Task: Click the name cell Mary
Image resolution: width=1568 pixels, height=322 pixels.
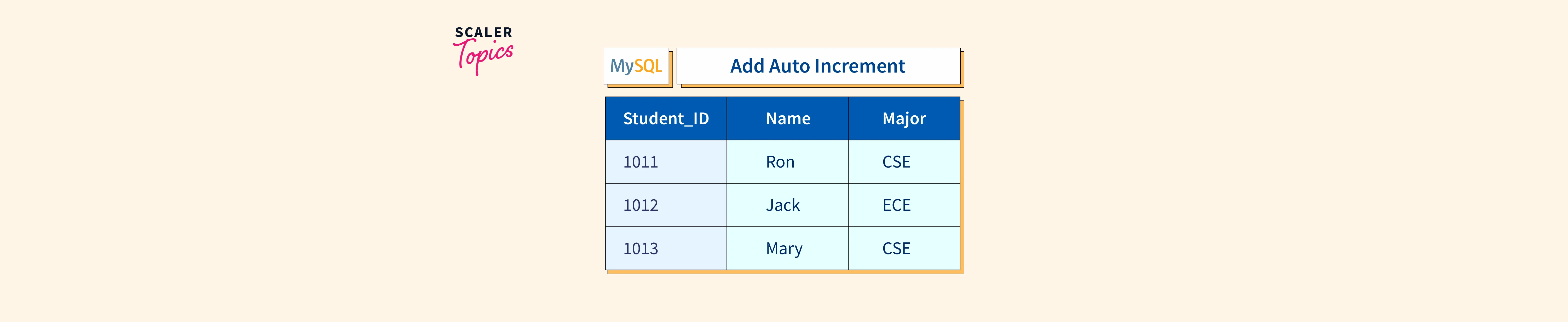Action: 787,248
